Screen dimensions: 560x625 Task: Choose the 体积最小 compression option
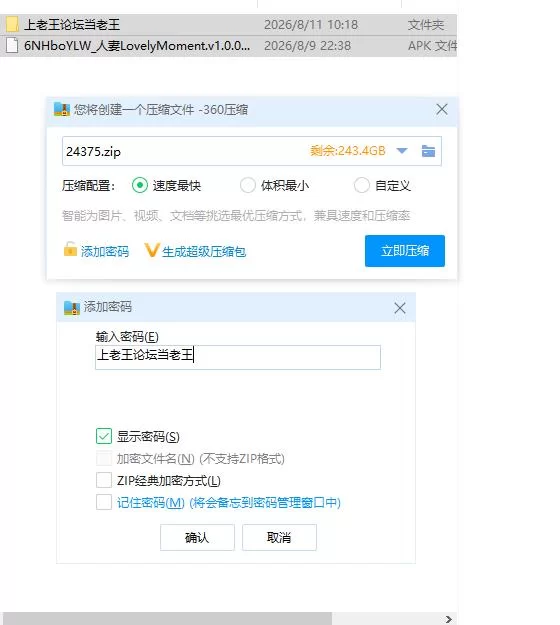(x=248, y=185)
